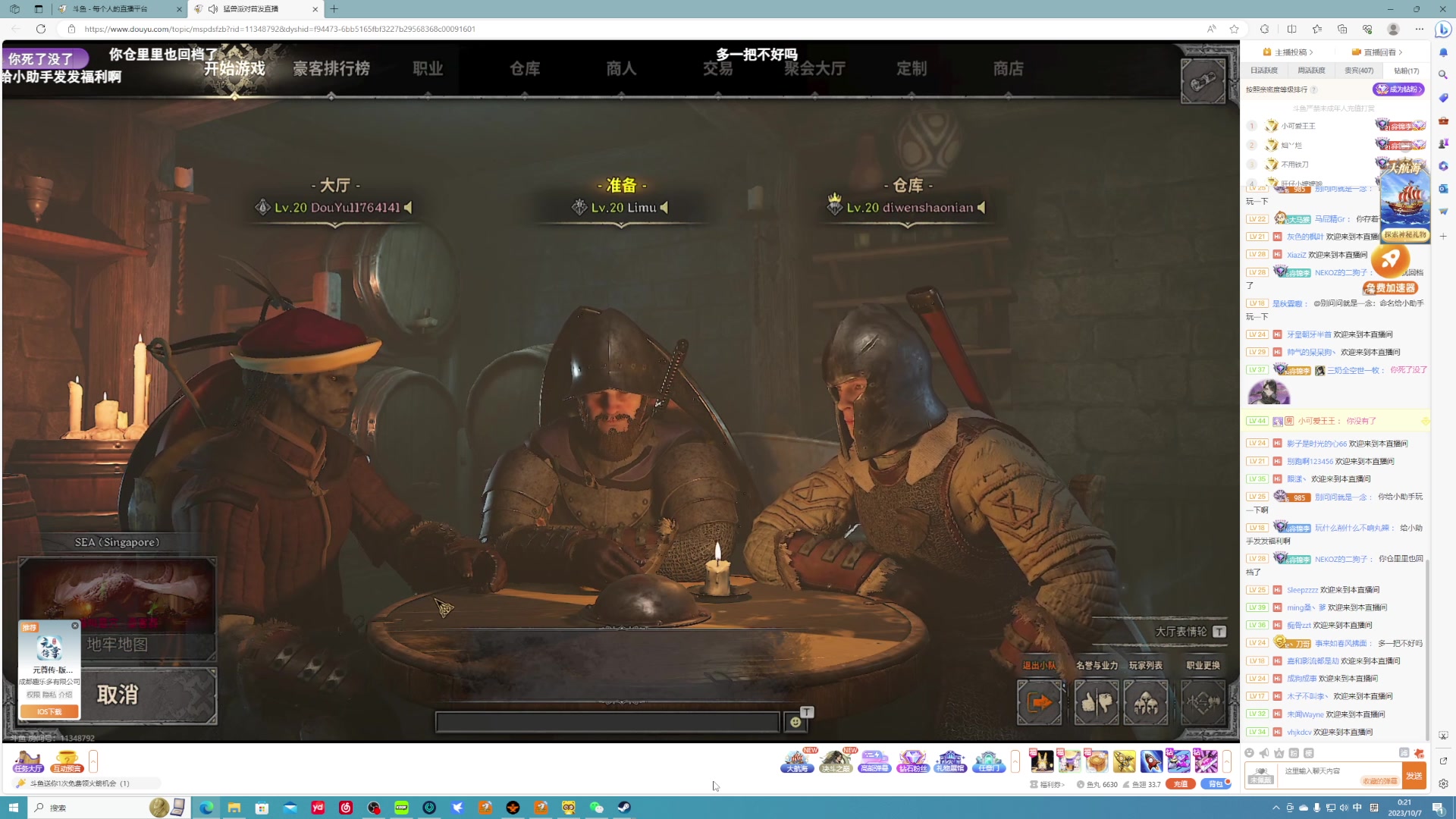Click the megaphone icon above chat input
The image size is (1456, 819).
point(1264,753)
